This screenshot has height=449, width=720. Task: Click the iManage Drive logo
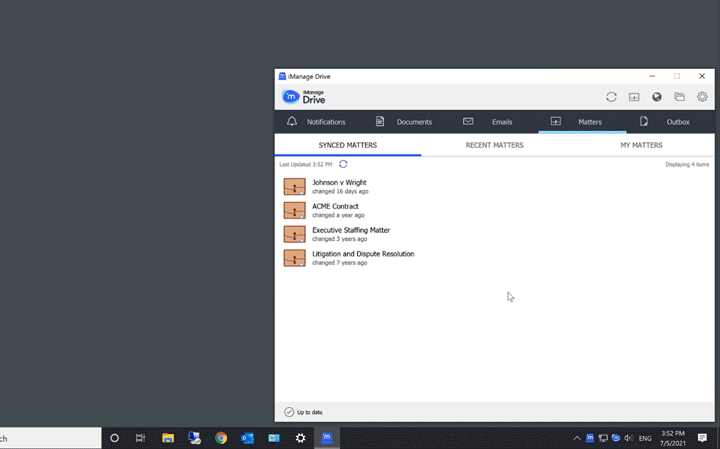click(304, 97)
